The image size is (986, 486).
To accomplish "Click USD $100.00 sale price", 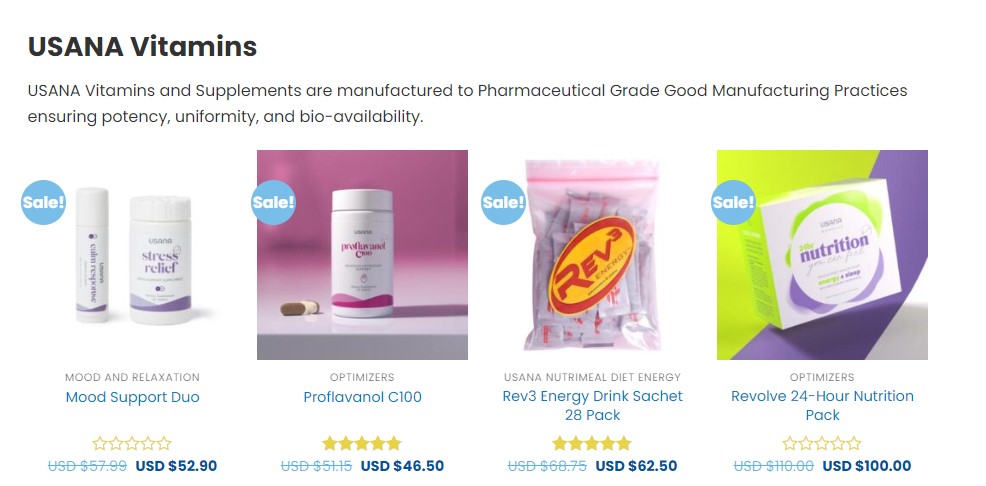I will [x=866, y=466].
